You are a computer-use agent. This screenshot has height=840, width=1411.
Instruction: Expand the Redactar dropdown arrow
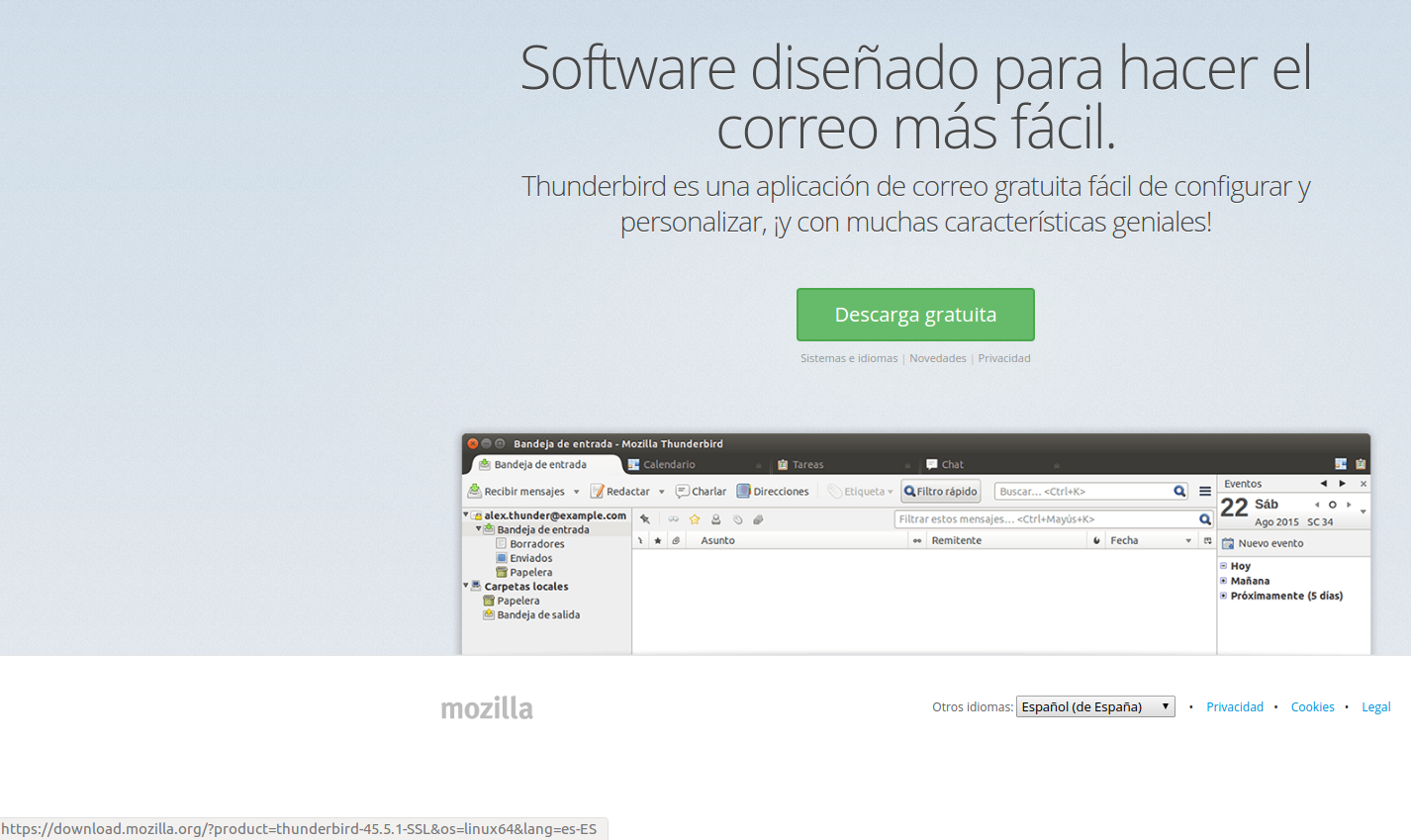click(x=662, y=492)
